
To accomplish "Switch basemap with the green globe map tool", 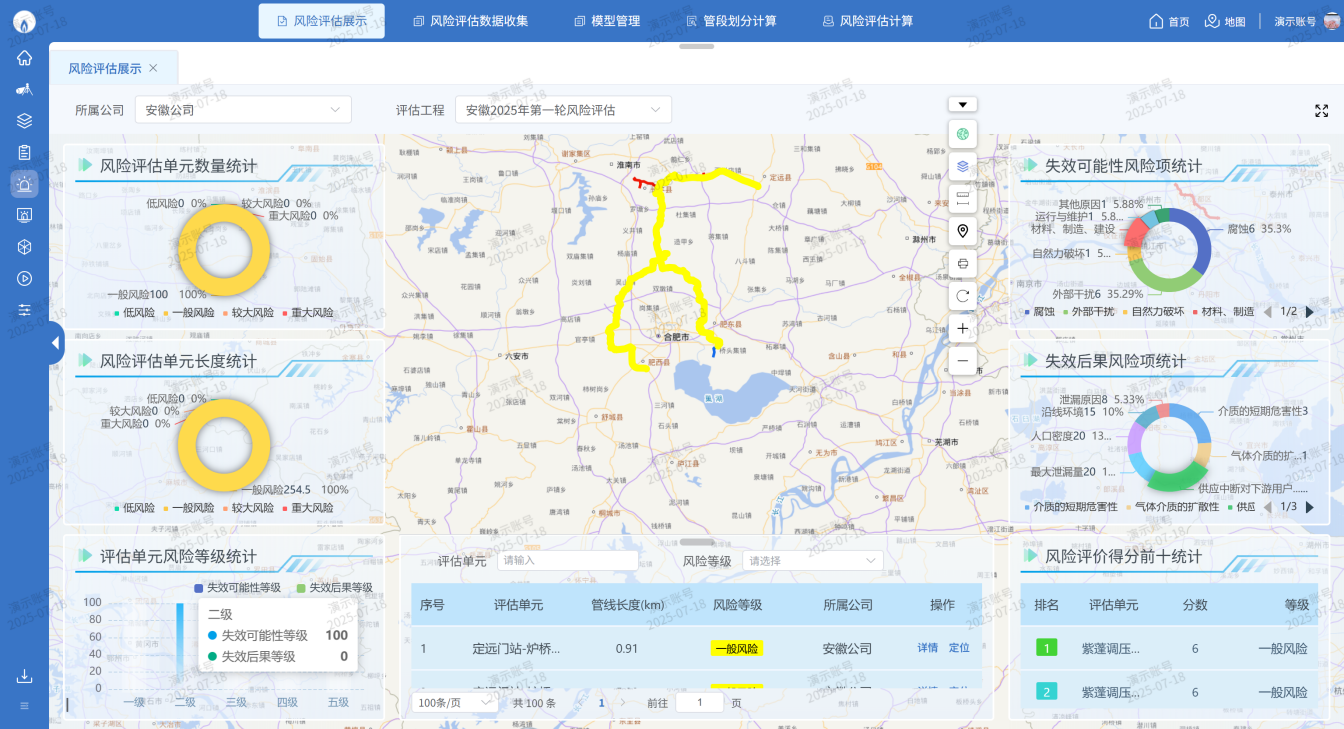I will coord(962,133).
